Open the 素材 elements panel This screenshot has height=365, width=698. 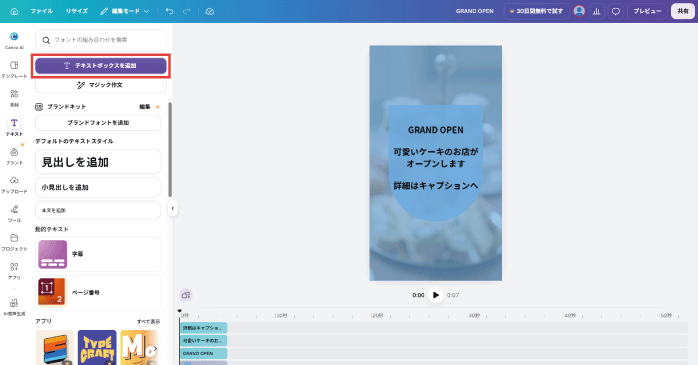[14, 98]
